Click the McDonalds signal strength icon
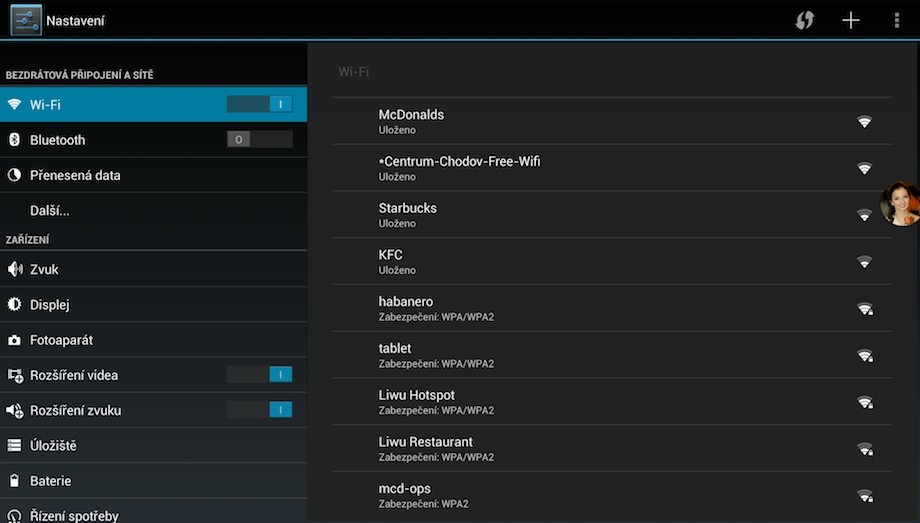The width and height of the screenshot is (920, 523). pyautogui.click(x=864, y=122)
